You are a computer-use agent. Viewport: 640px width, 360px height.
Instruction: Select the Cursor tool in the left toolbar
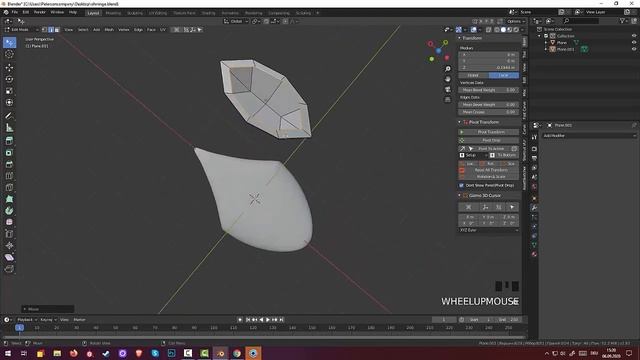pyautogui.click(x=9, y=54)
